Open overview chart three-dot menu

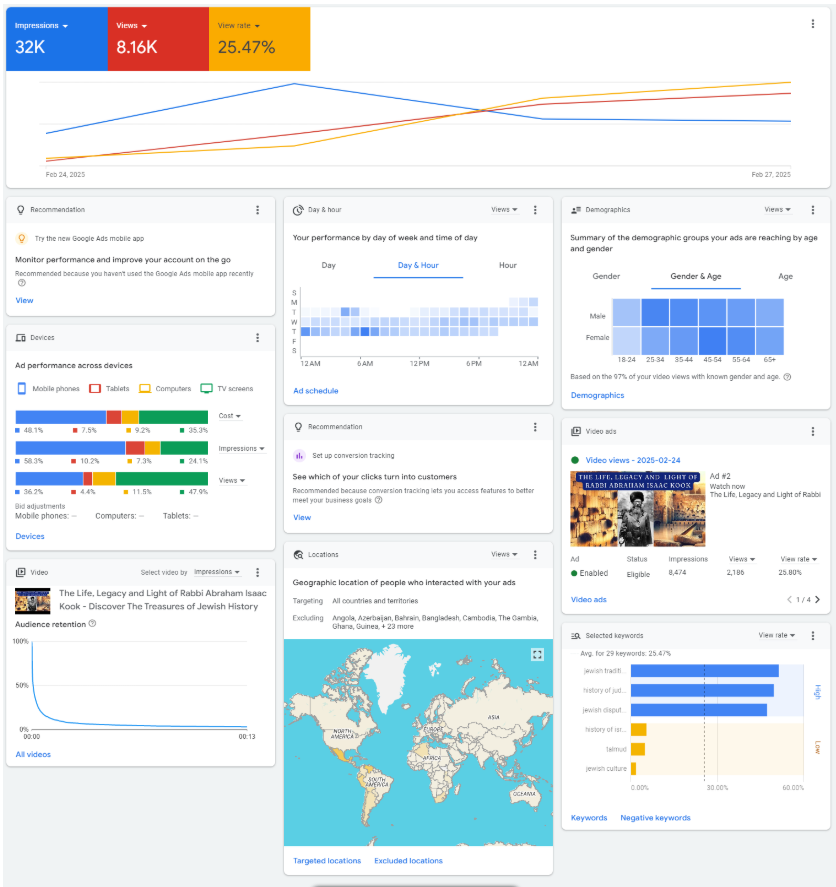pos(812,24)
